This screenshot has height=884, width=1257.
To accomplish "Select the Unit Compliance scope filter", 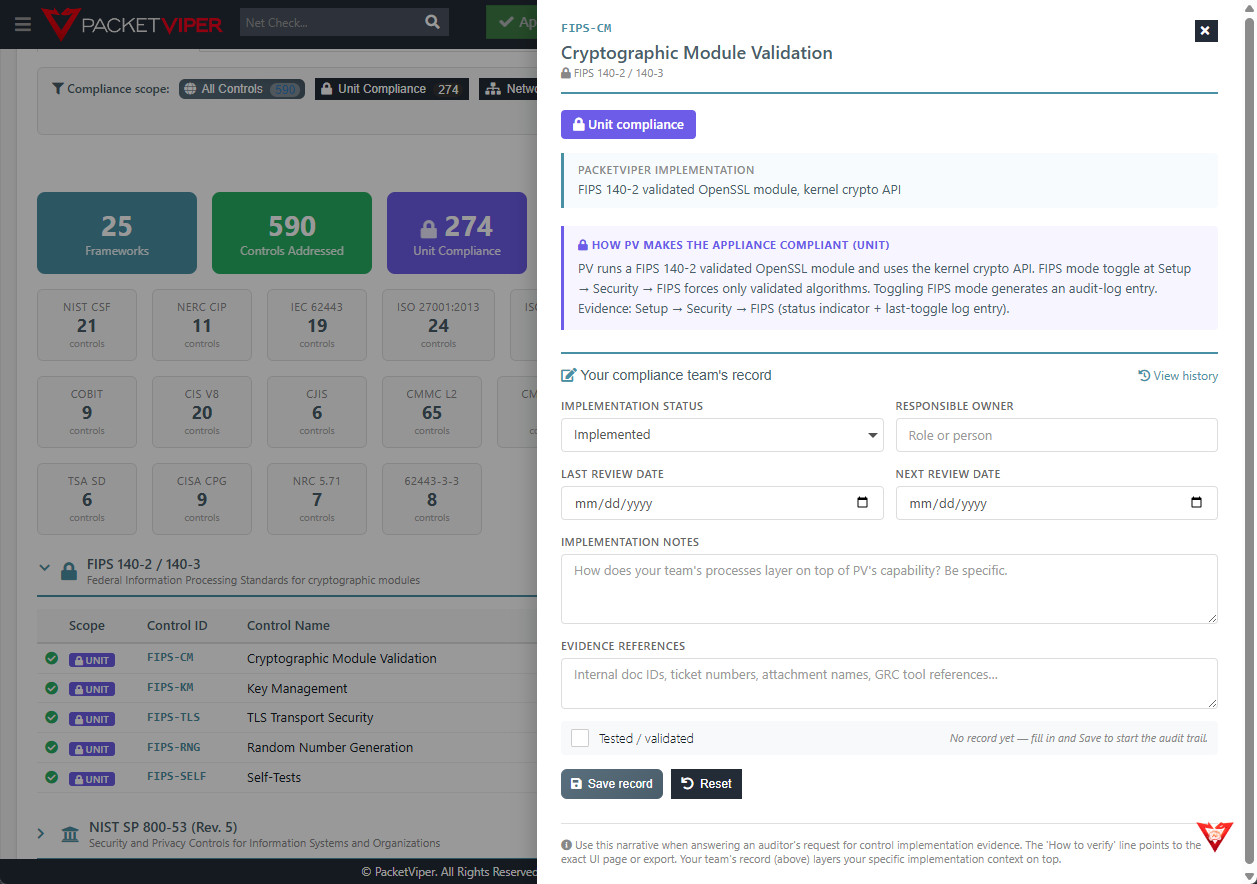I will point(392,89).
